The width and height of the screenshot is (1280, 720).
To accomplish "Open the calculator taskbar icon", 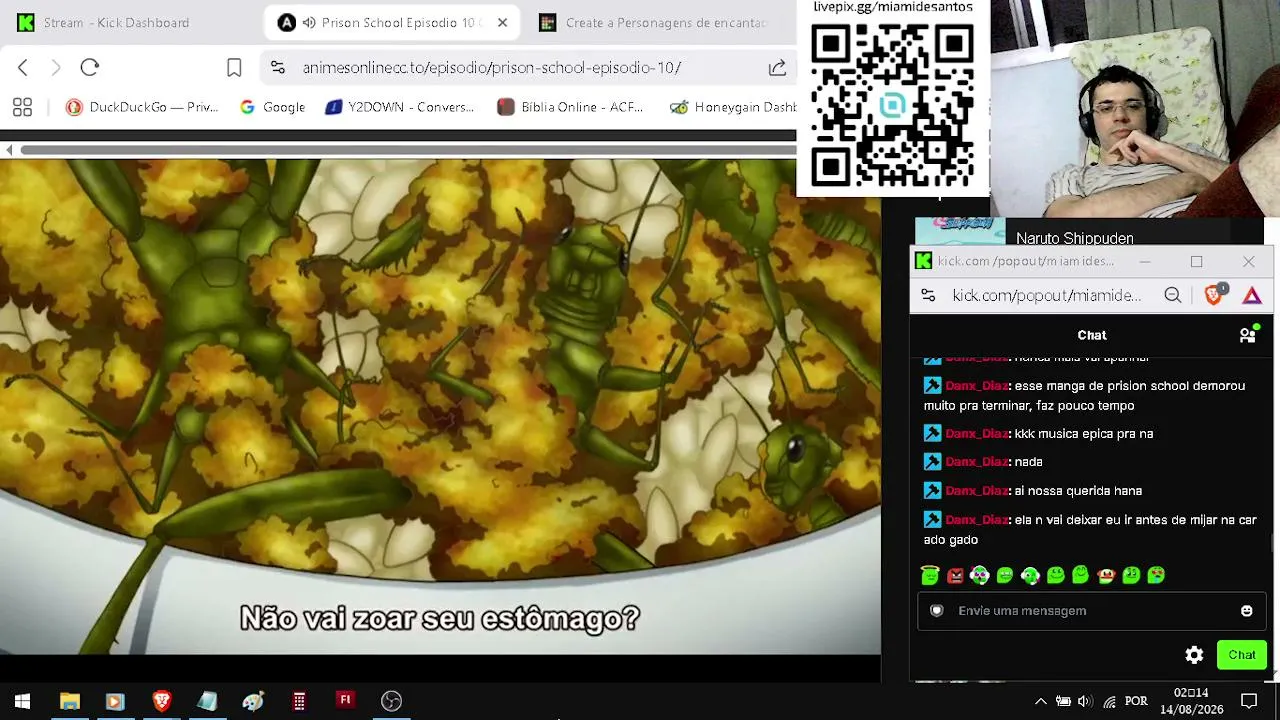I will (299, 701).
